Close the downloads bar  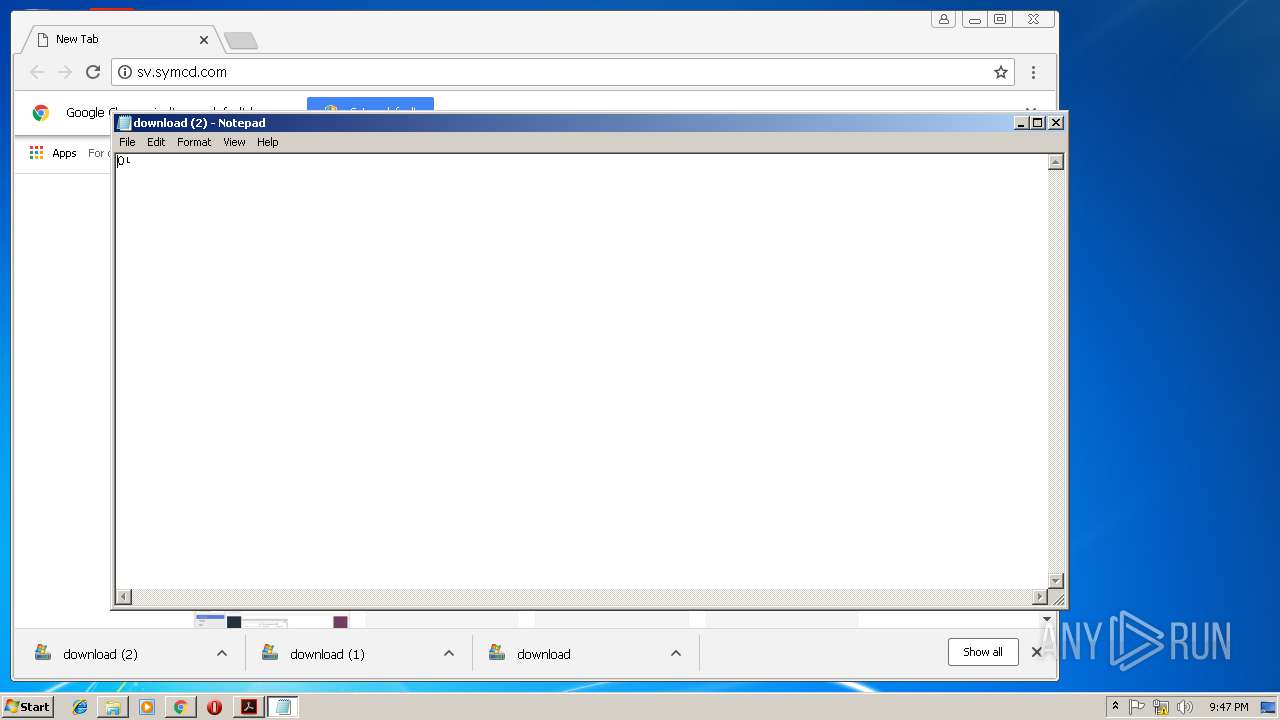(1037, 652)
